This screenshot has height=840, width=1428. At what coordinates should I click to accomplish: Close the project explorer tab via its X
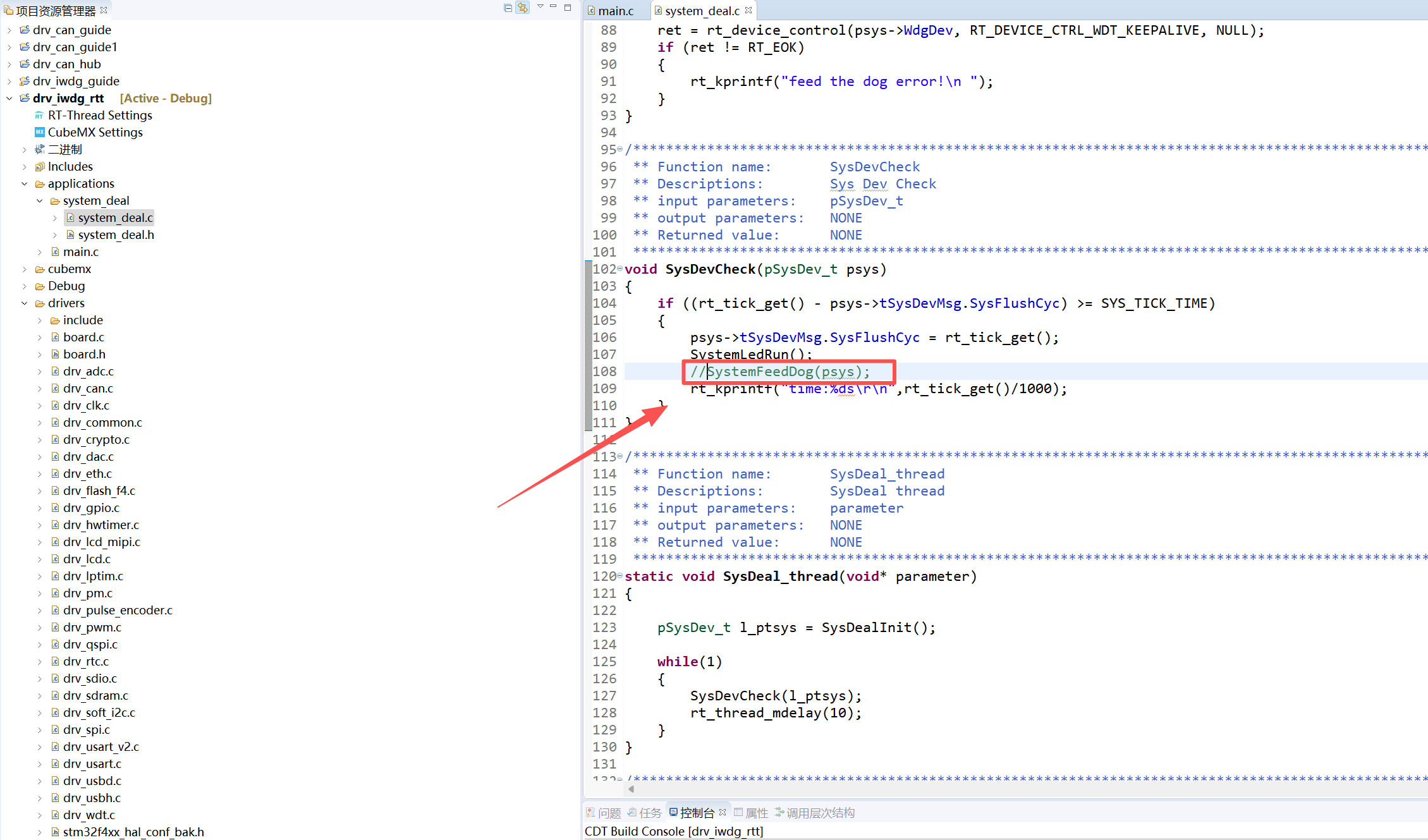(x=104, y=10)
